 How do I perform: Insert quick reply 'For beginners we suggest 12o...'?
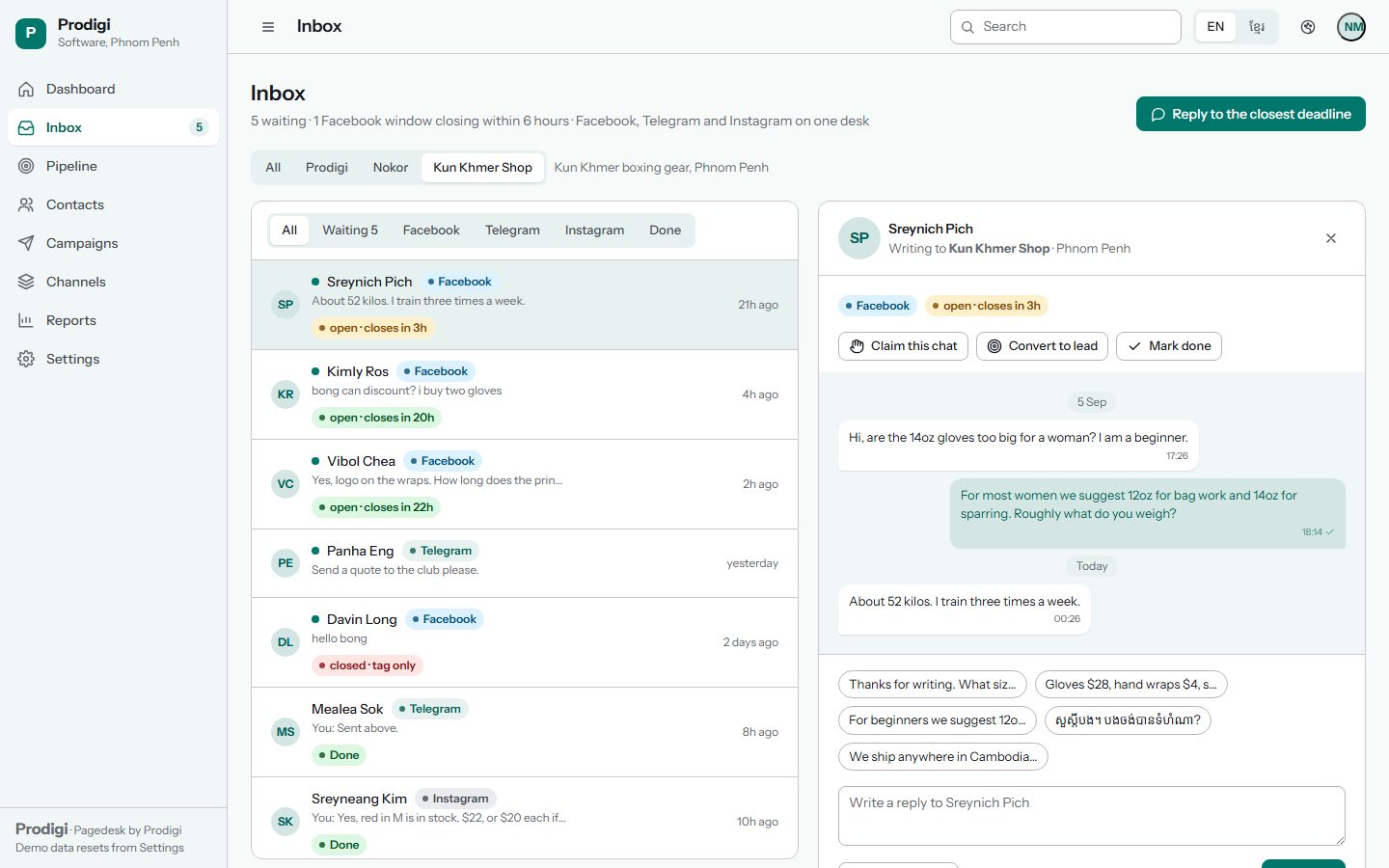[x=938, y=720]
